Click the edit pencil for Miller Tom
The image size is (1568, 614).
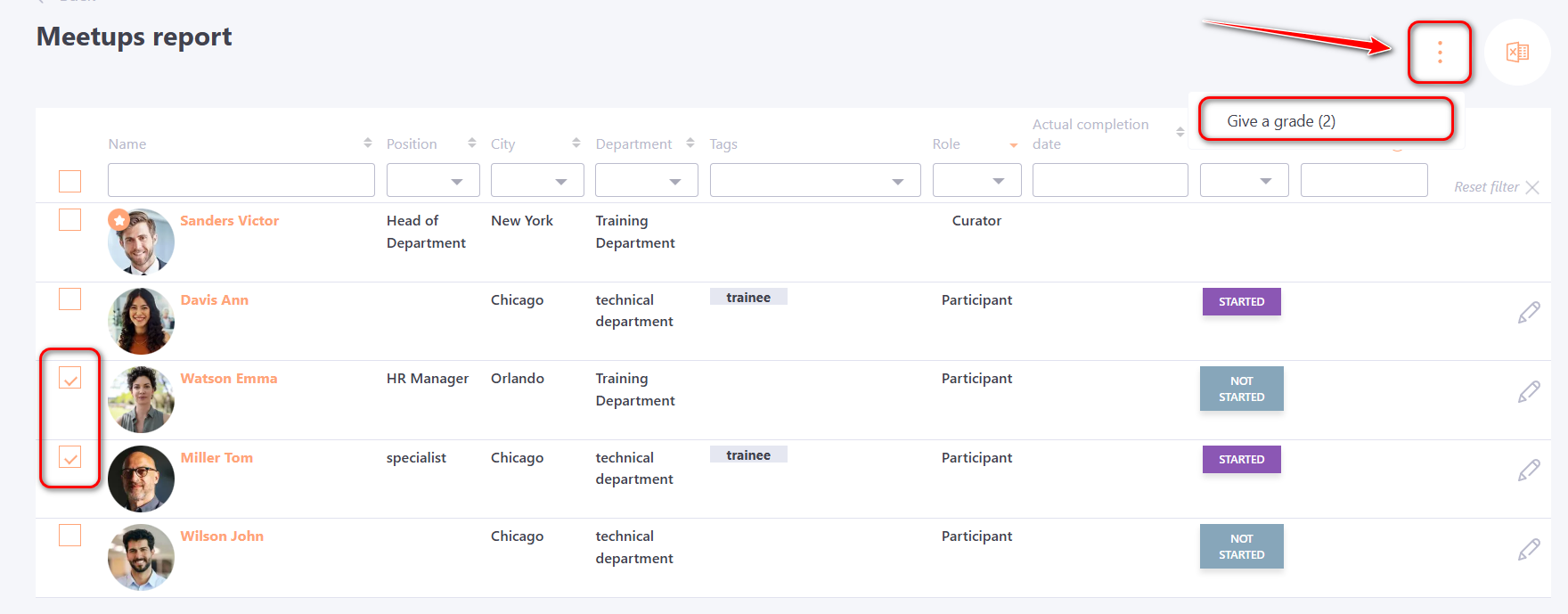click(1529, 470)
